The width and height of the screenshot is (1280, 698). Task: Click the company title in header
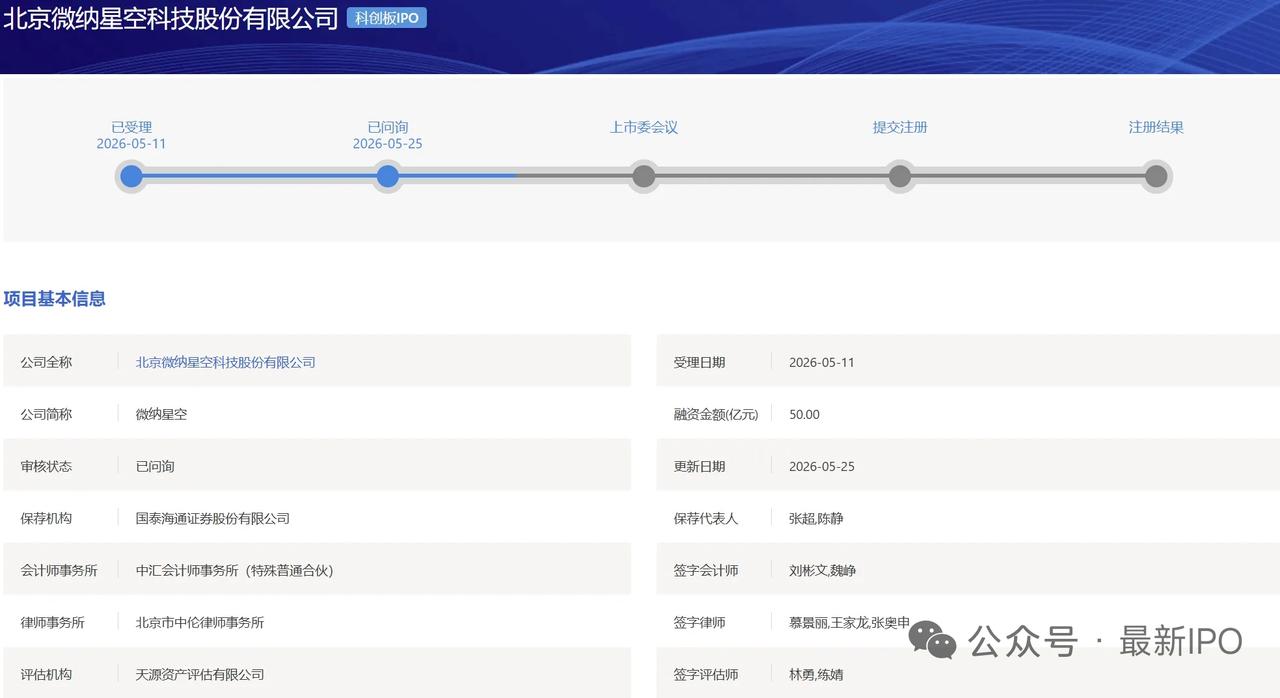(x=170, y=18)
